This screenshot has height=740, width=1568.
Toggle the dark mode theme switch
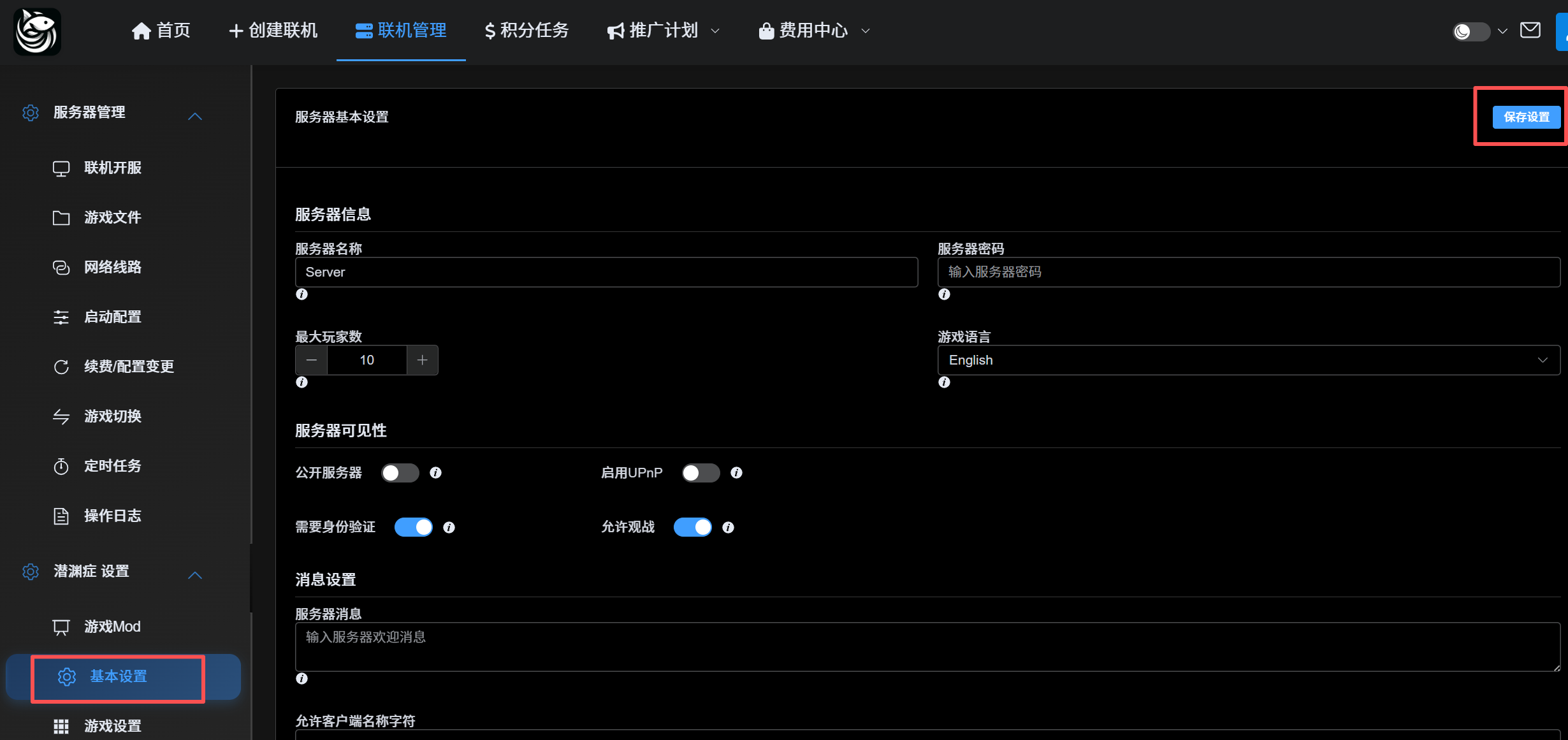pos(1470,31)
